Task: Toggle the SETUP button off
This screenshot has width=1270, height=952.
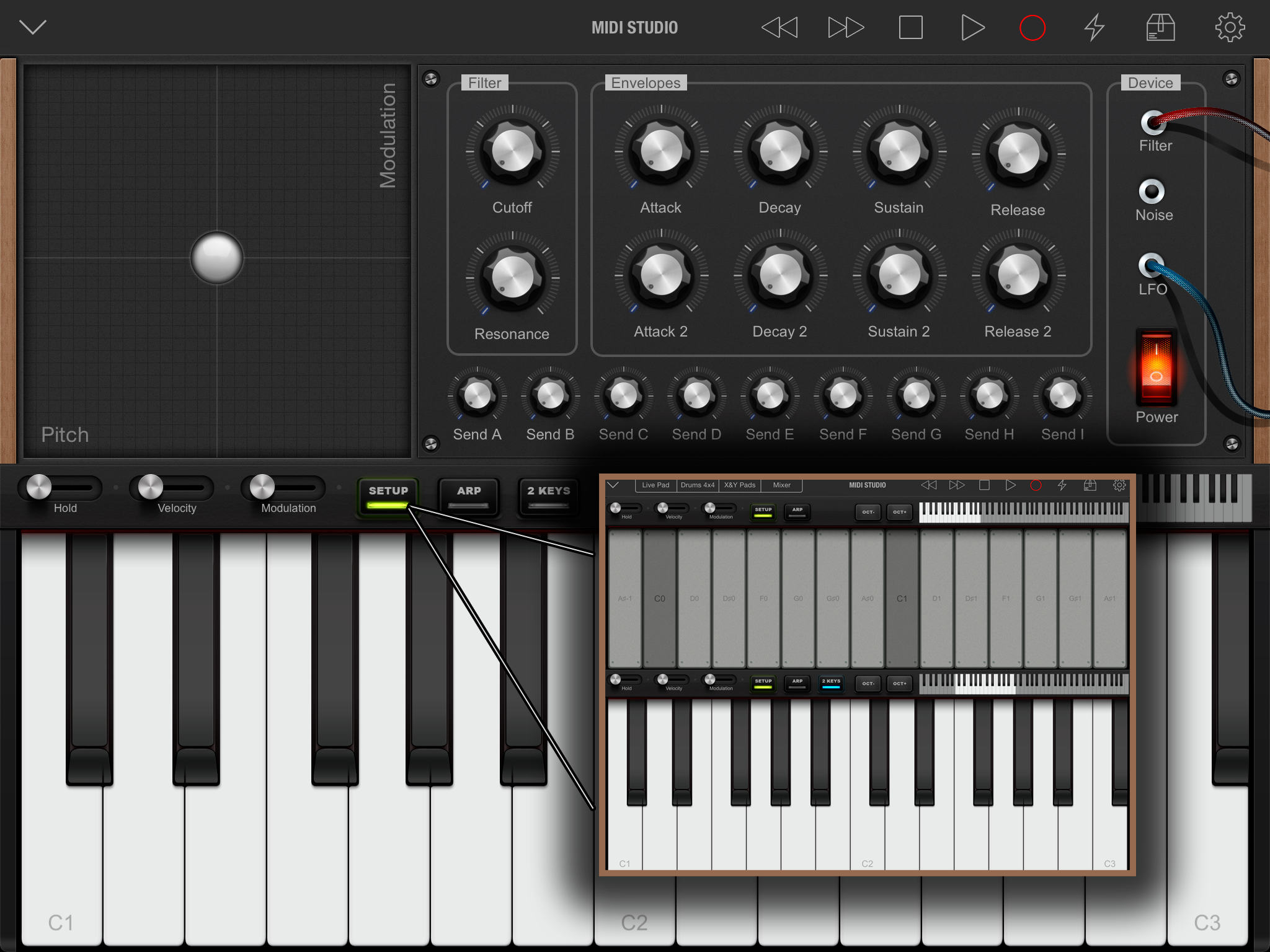Action: point(388,496)
